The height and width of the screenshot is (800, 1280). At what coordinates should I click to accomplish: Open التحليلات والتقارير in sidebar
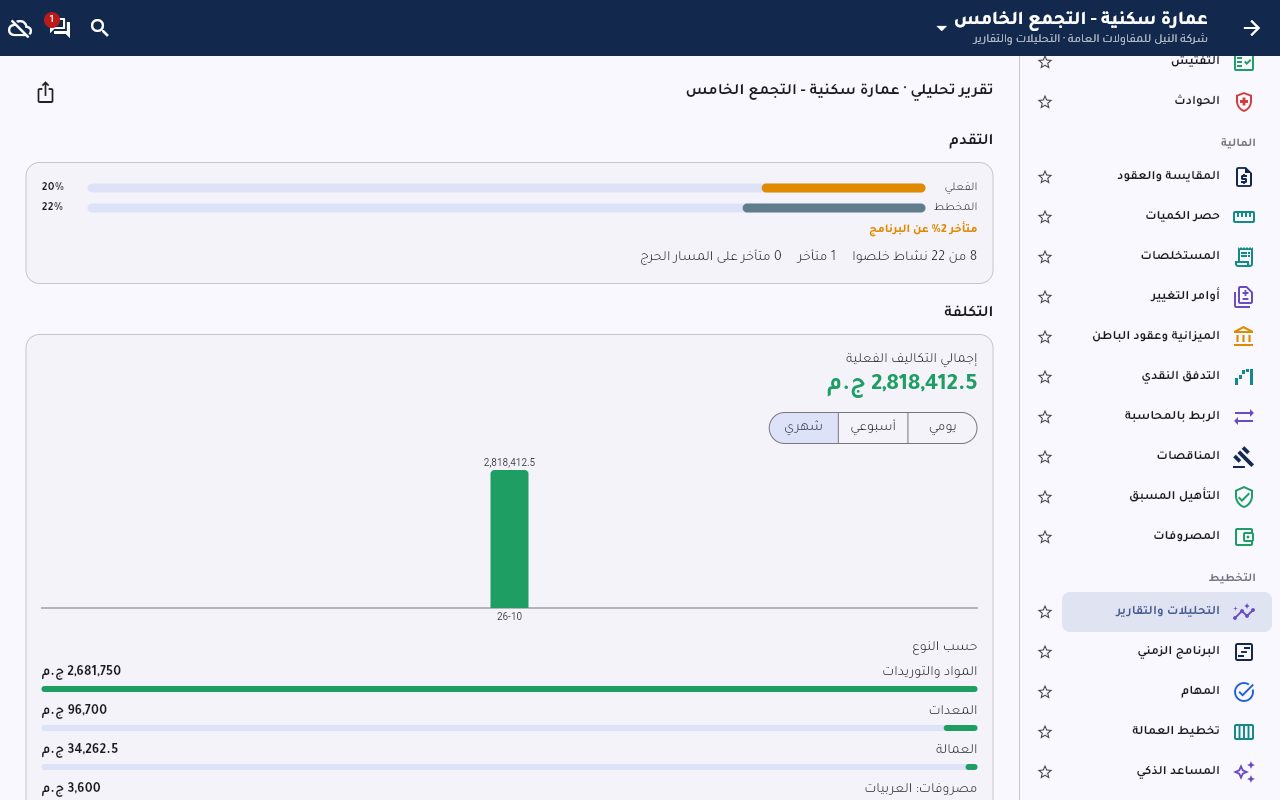[1167, 611]
